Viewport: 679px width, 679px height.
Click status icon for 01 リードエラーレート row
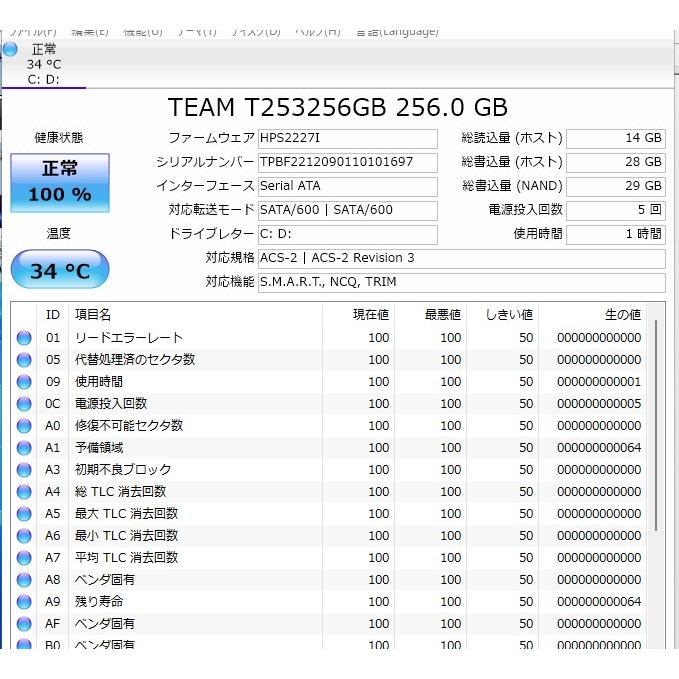[24, 338]
